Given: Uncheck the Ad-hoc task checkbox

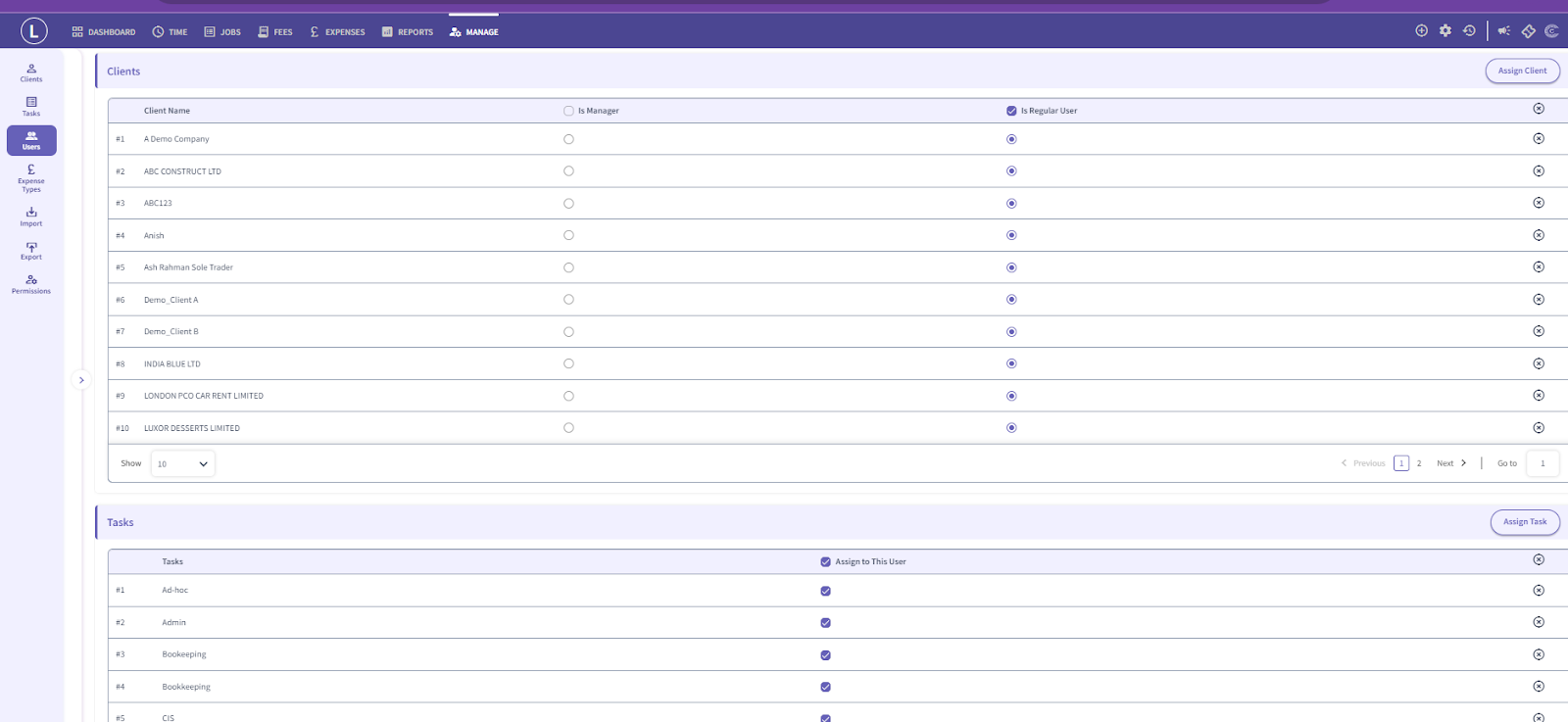Looking at the screenshot, I should tap(825, 591).
